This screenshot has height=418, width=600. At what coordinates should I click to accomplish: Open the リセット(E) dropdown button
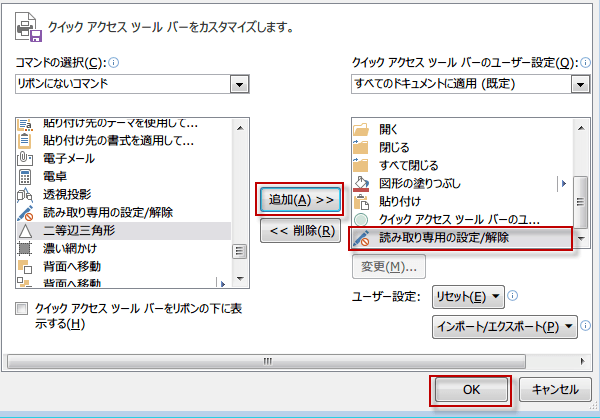pos(468,297)
